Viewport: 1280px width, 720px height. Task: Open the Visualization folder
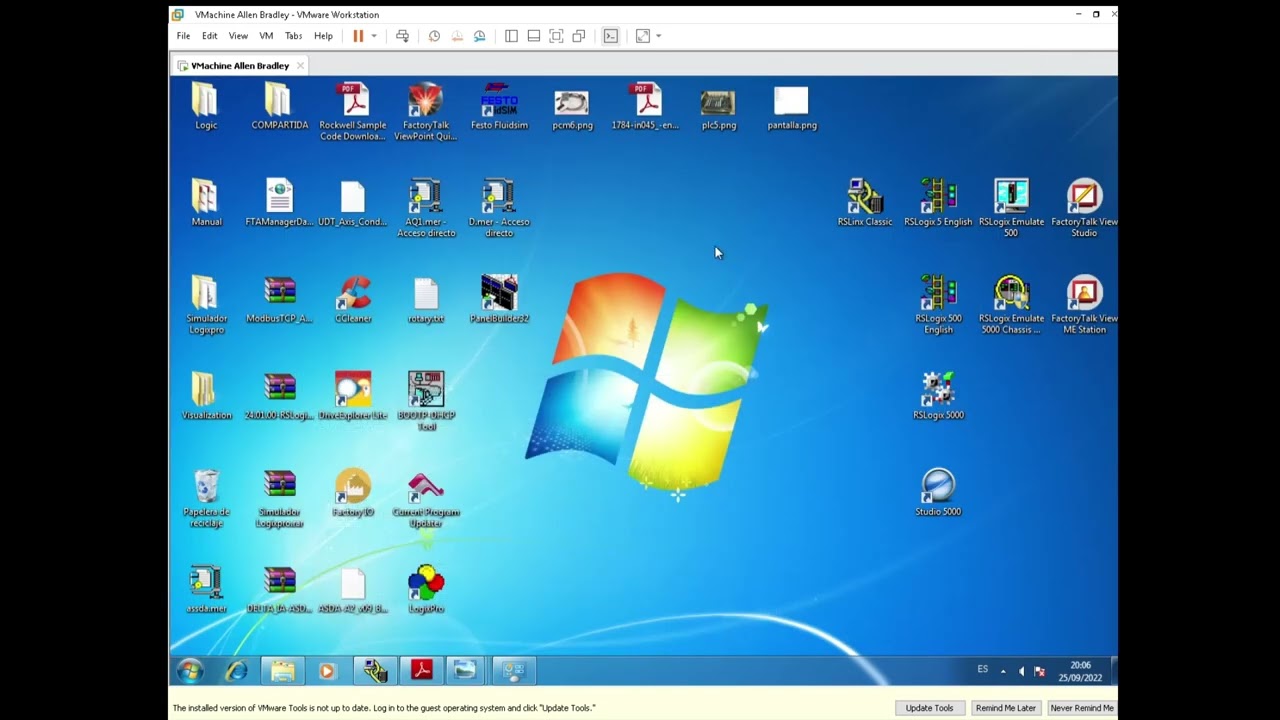pos(206,396)
